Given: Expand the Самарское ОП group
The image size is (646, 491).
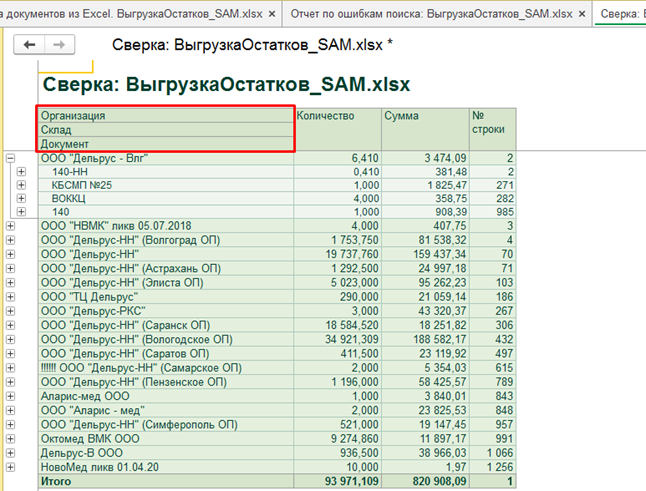Looking at the screenshot, I should (x=10, y=368).
